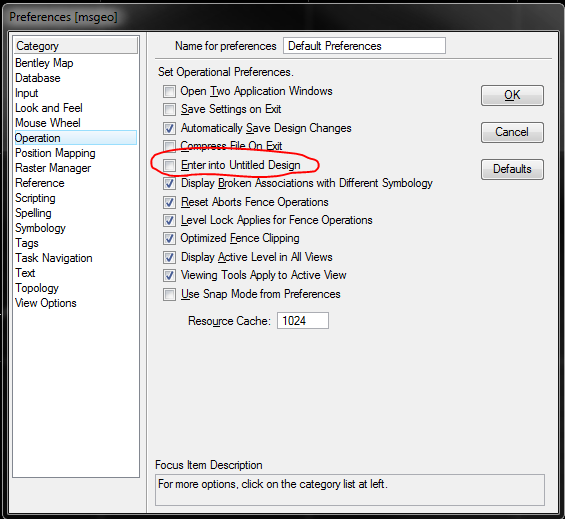Click the Cancel button
The image size is (565, 519).
[512, 132]
